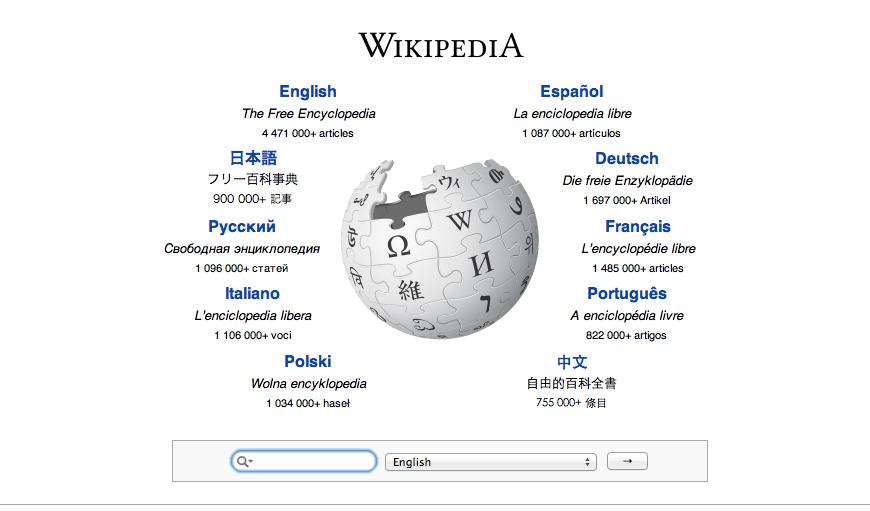Visit the Italiano Wikipedia
The width and height of the screenshot is (870, 511).
[x=252, y=294]
